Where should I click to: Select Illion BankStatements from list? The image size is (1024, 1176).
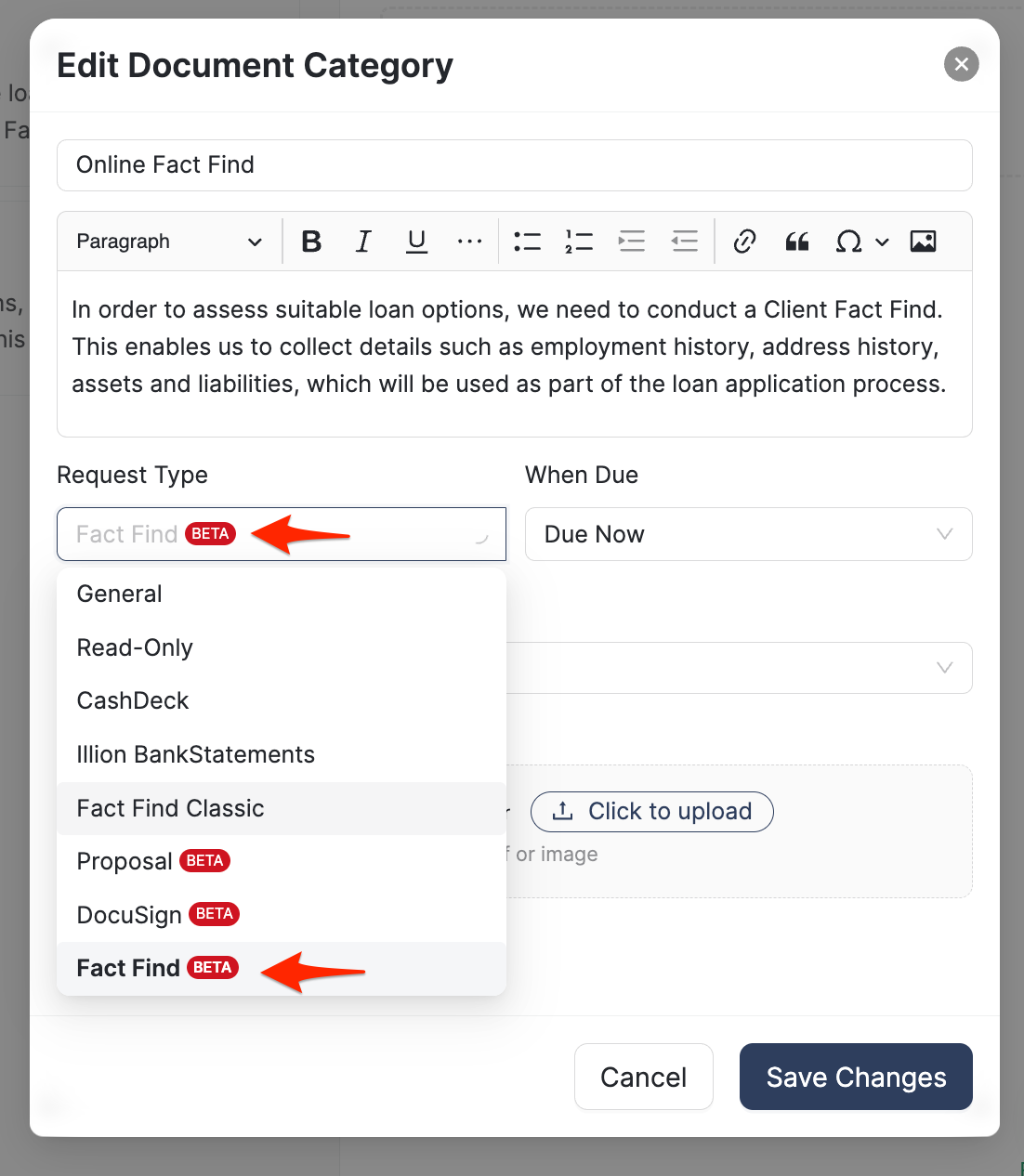tap(196, 754)
